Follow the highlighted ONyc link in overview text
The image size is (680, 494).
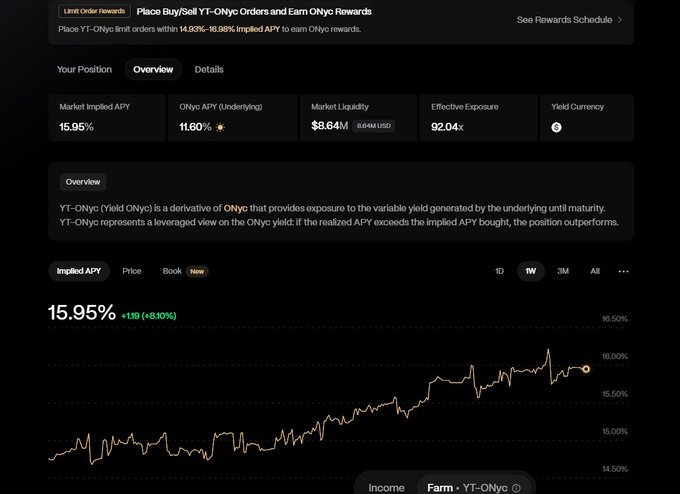[x=235, y=208]
